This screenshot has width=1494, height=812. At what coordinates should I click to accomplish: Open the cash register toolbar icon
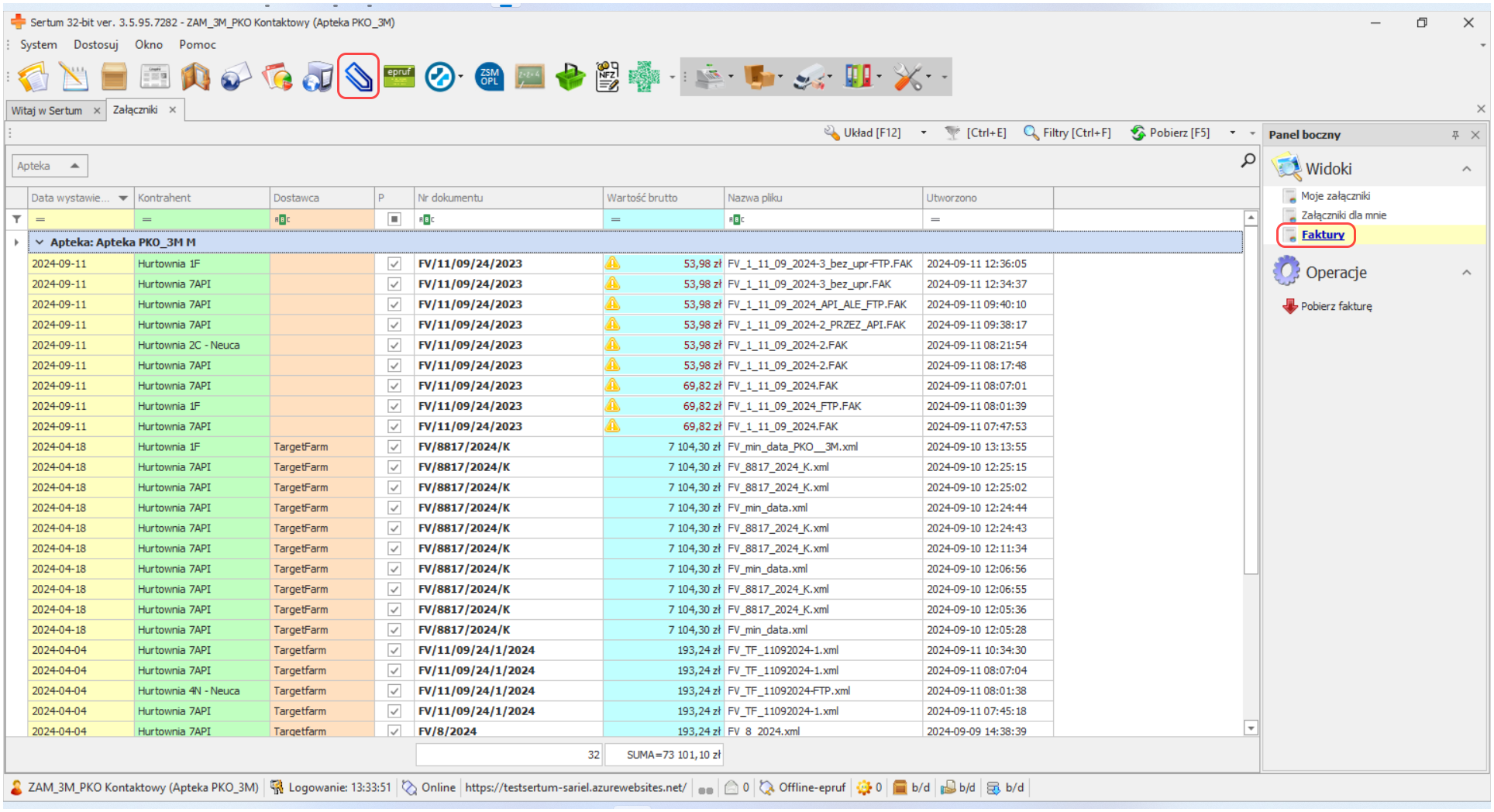pyautogui.click(x=709, y=77)
